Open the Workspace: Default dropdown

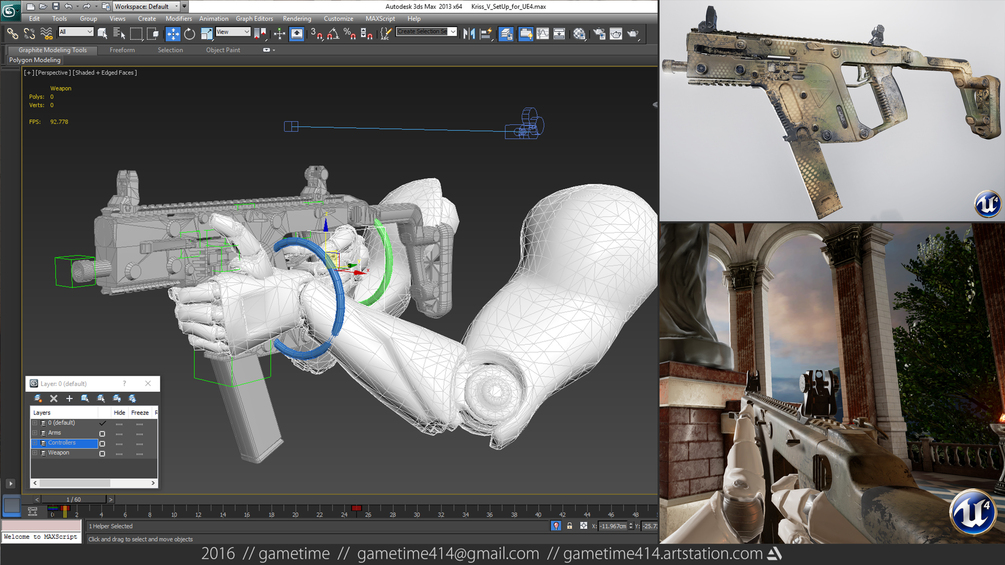tap(146, 6)
